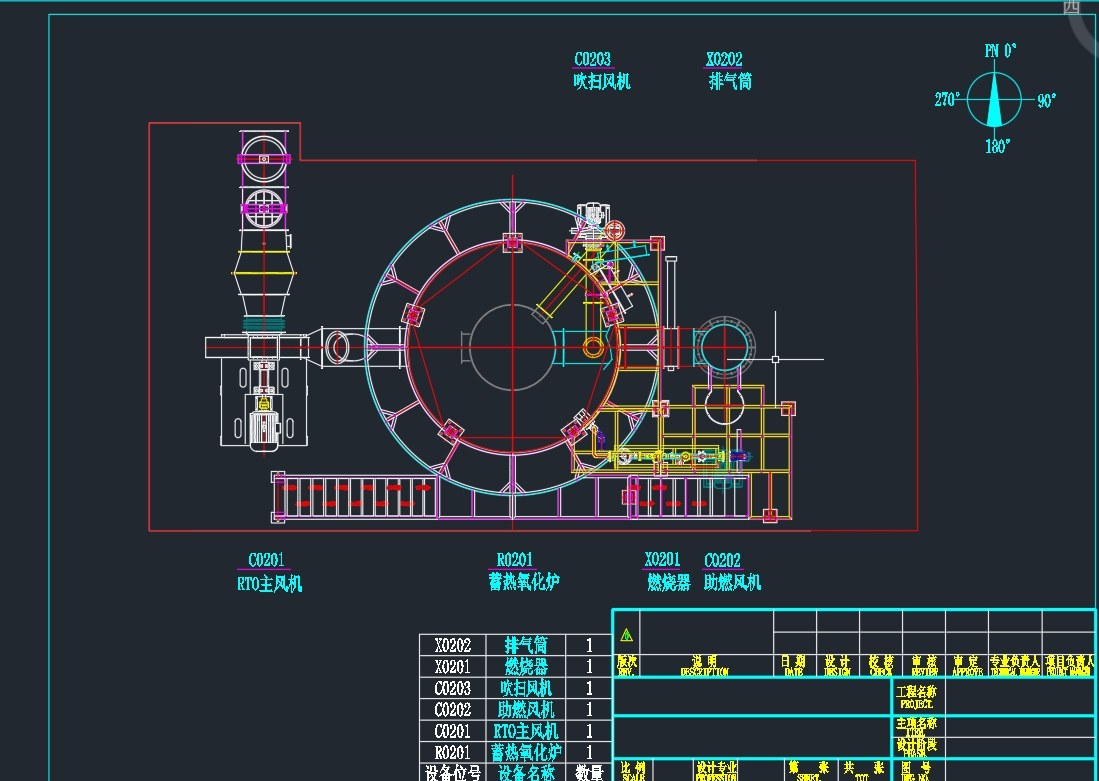Click C0202 cell in equipment table
The width and height of the screenshot is (1099, 781).
point(453,709)
